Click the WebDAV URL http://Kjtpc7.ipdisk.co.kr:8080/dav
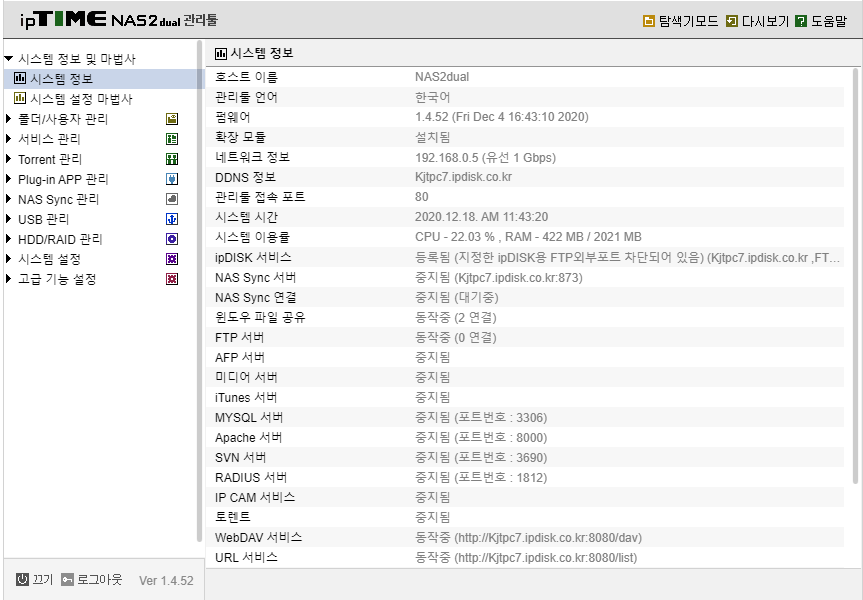 click(548, 538)
